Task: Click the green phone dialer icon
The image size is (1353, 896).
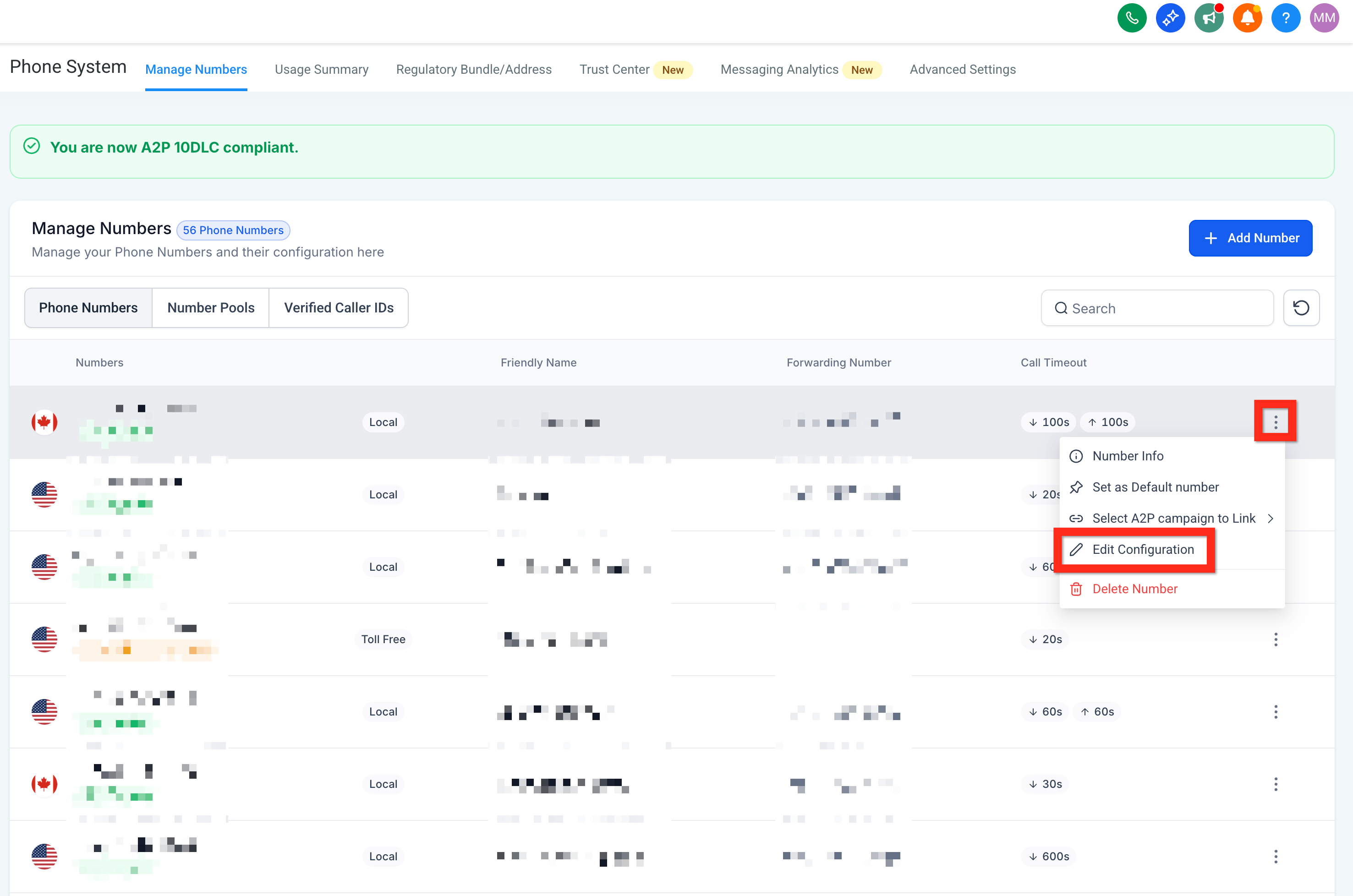Action: tap(1131, 18)
